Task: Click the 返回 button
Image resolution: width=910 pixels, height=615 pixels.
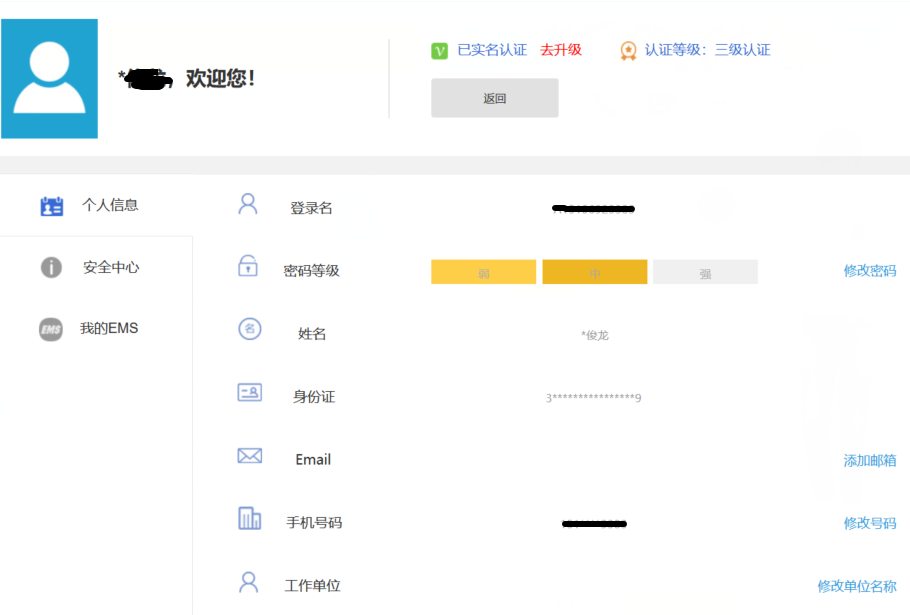Action: (494, 98)
